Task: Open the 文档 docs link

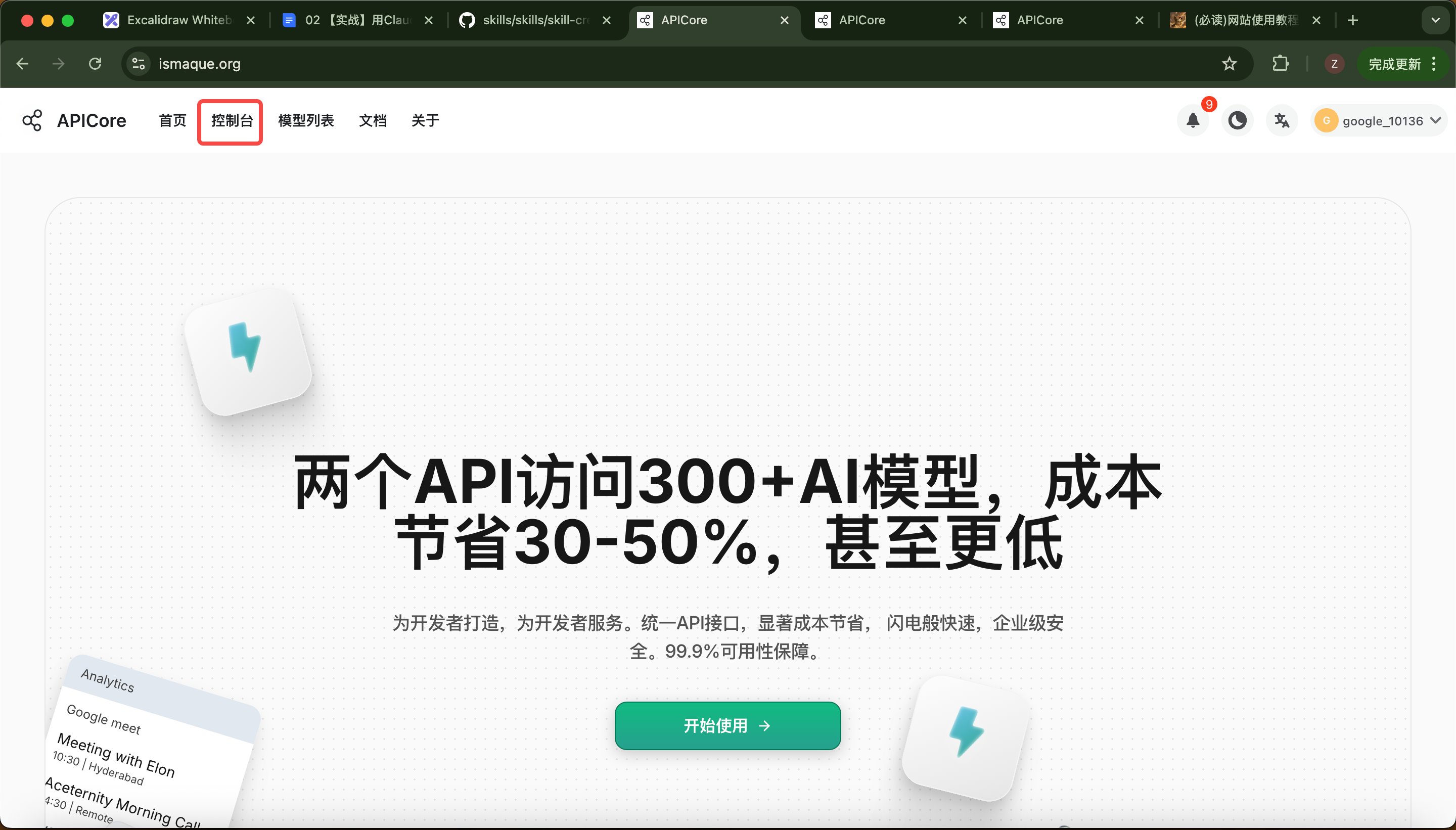Action: (x=373, y=120)
